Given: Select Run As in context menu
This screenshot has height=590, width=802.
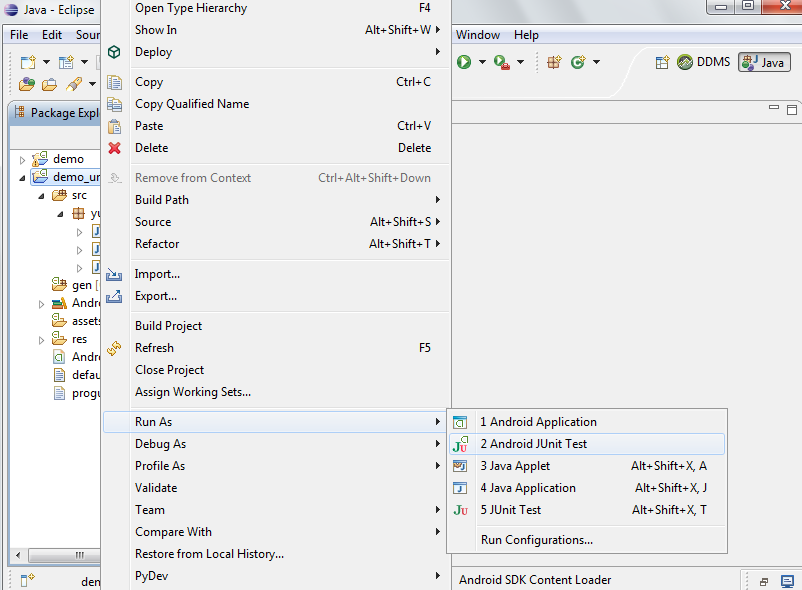Looking at the screenshot, I should [x=277, y=422].
